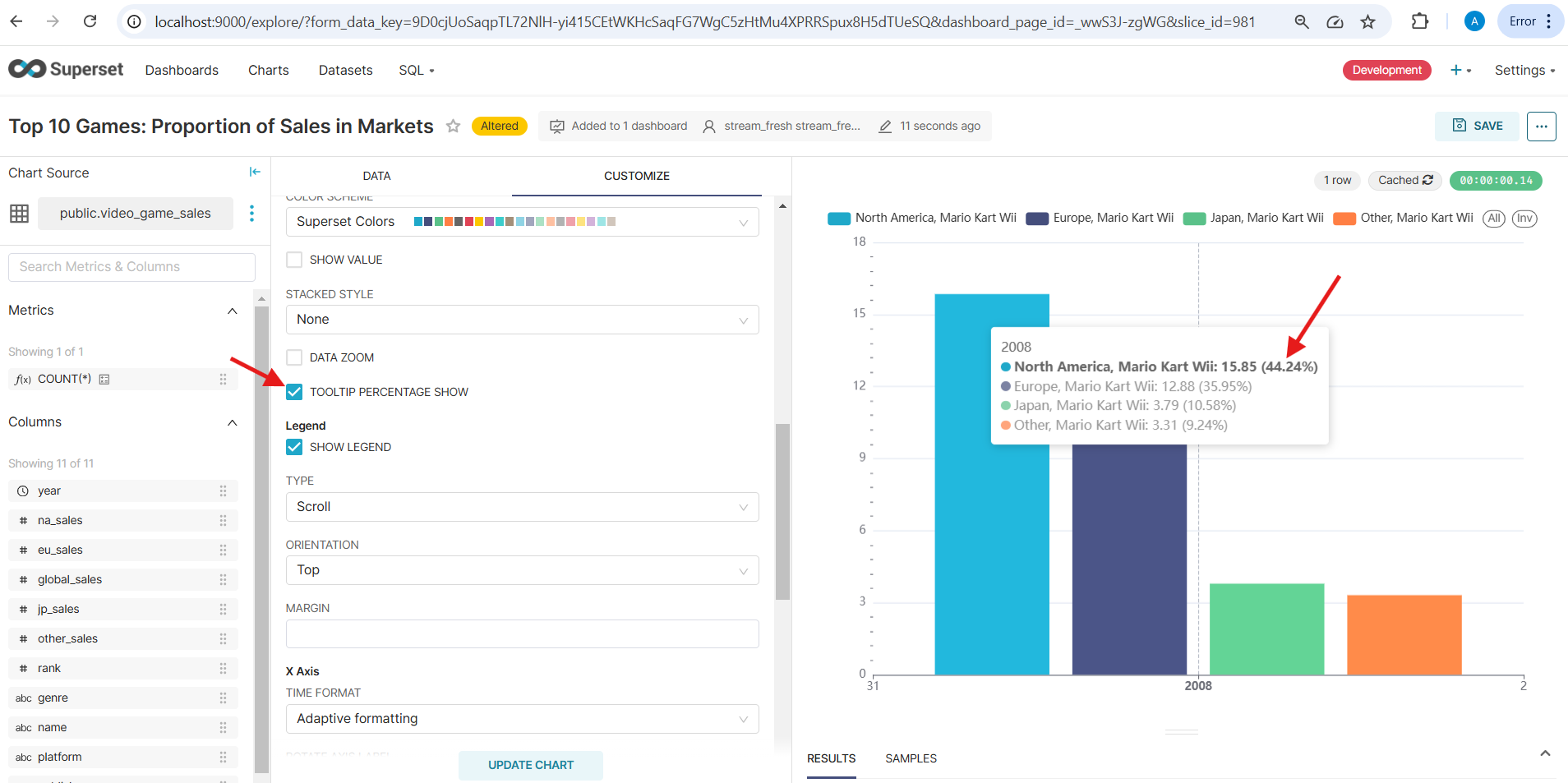
Task: Click the drag handle of the year column
Action: click(x=223, y=491)
